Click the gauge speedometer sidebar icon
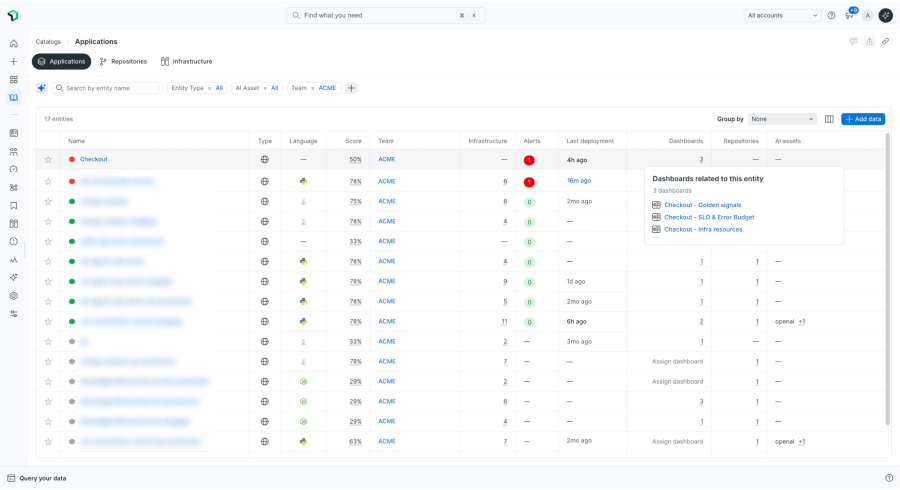This screenshot has width=900, height=490. 14,169
